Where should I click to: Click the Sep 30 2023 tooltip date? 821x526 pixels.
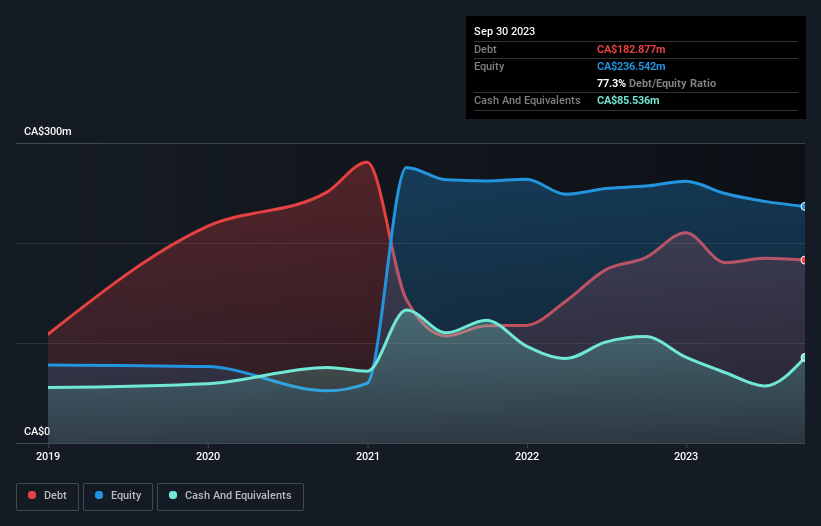504,31
